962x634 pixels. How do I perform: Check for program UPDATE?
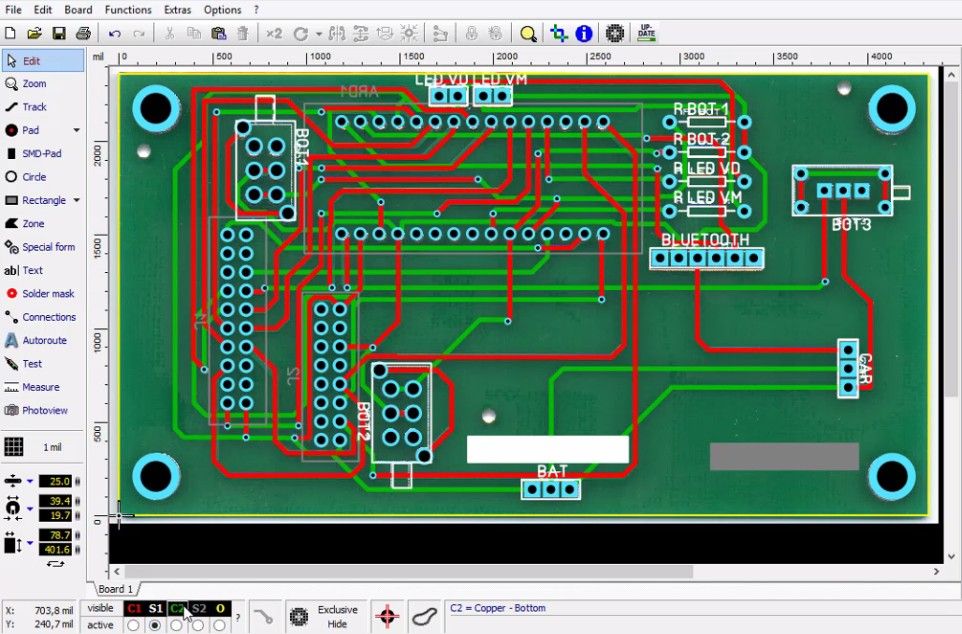coord(647,33)
